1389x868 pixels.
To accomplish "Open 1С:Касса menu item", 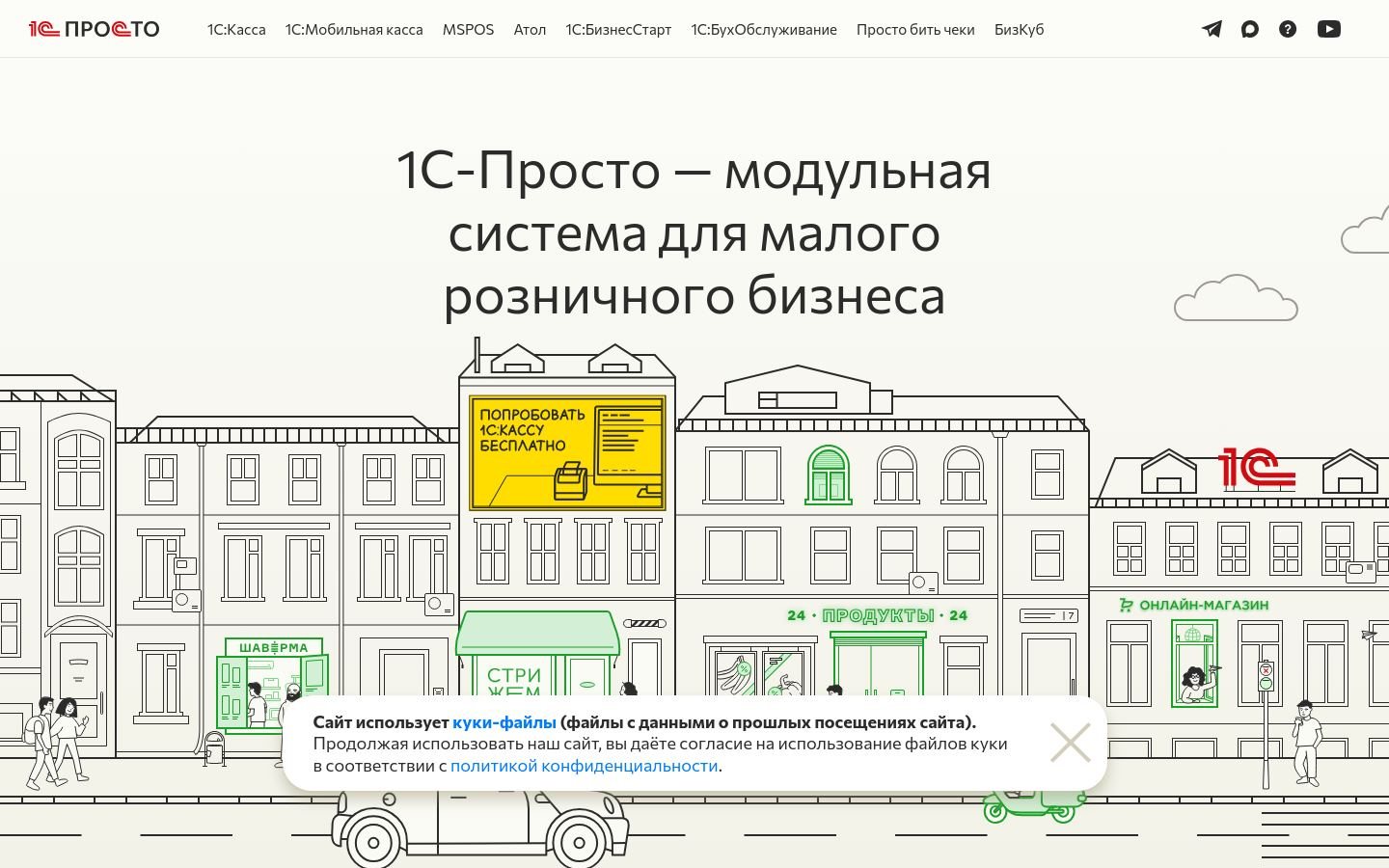I will (x=236, y=30).
